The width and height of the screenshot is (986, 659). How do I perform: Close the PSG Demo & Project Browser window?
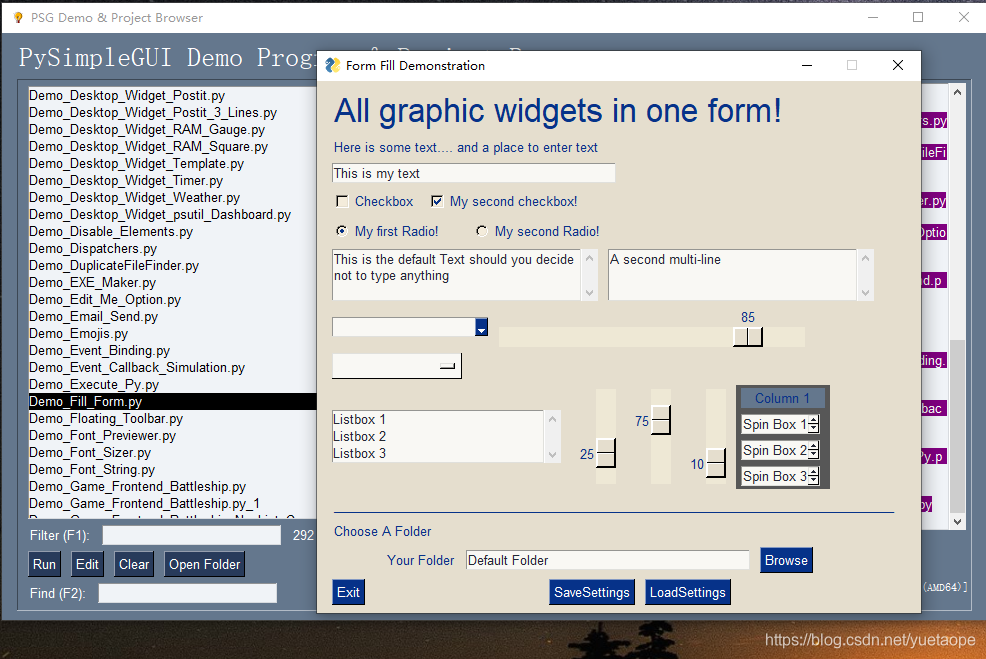(963, 18)
